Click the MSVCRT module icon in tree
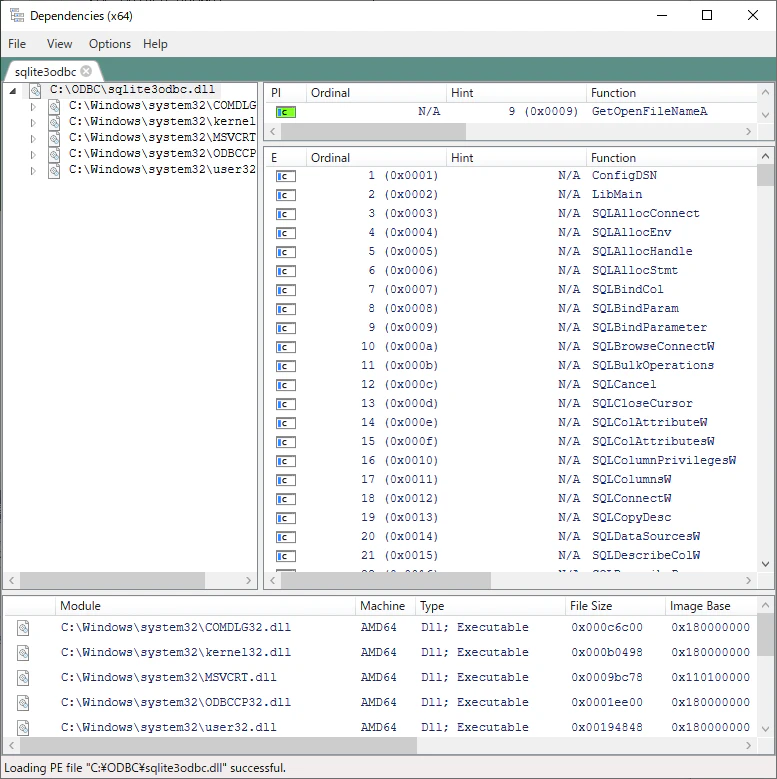 point(54,138)
